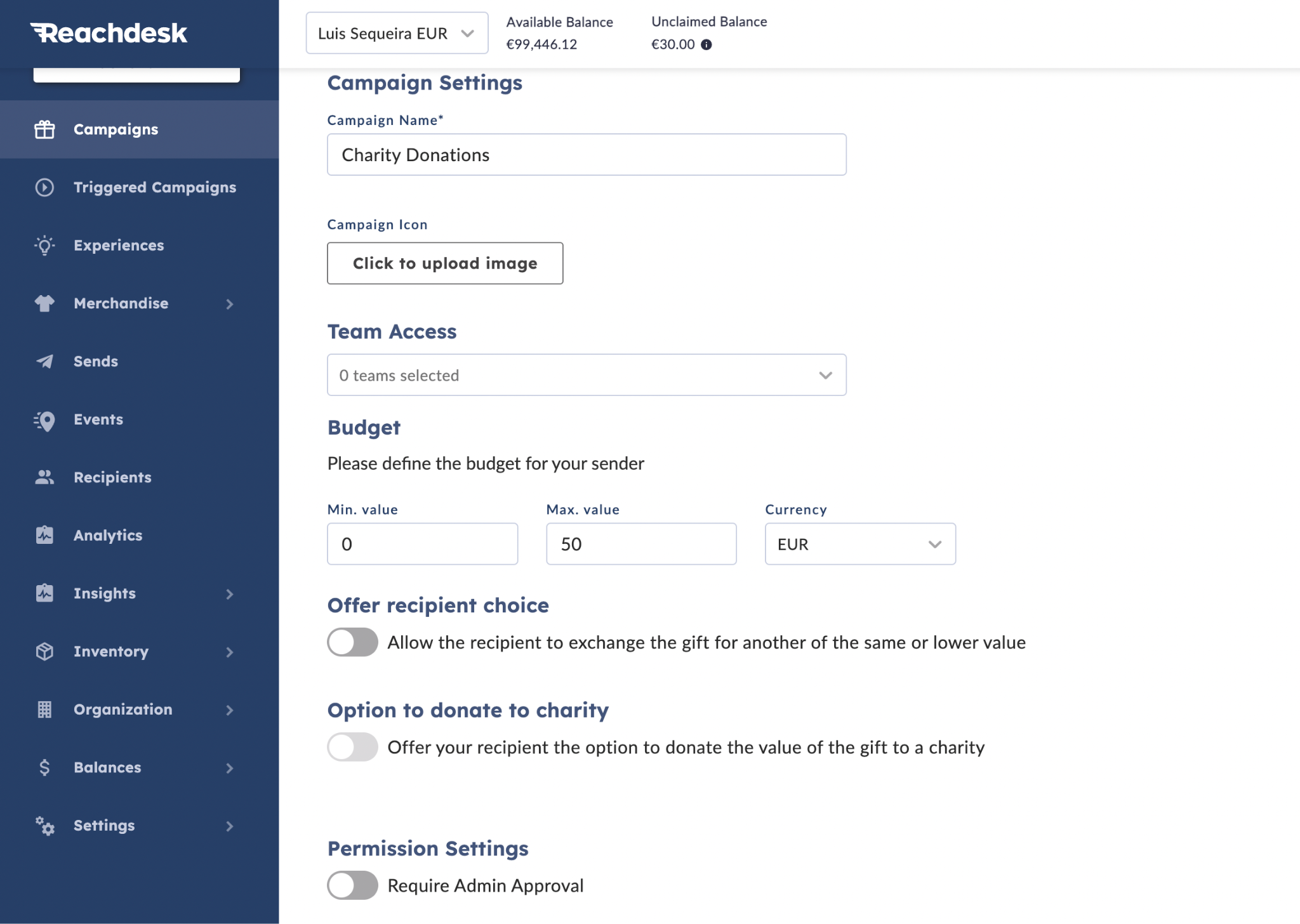The image size is (1300, 924).
Task: Click the Events location pin icon
Action: 44,419
